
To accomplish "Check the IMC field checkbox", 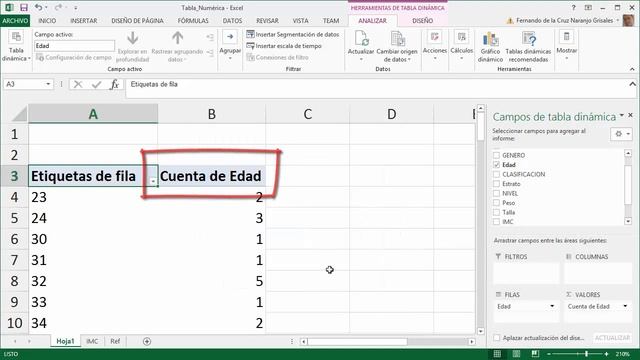I will pos(496,222).
